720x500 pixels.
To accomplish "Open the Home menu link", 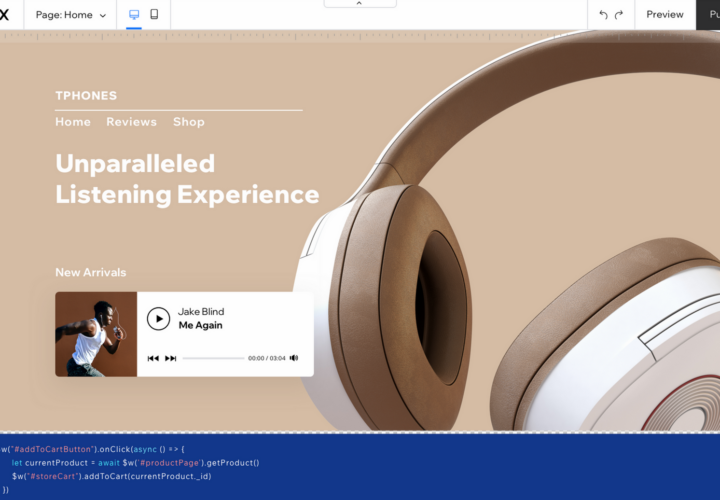I will point(73,122).
